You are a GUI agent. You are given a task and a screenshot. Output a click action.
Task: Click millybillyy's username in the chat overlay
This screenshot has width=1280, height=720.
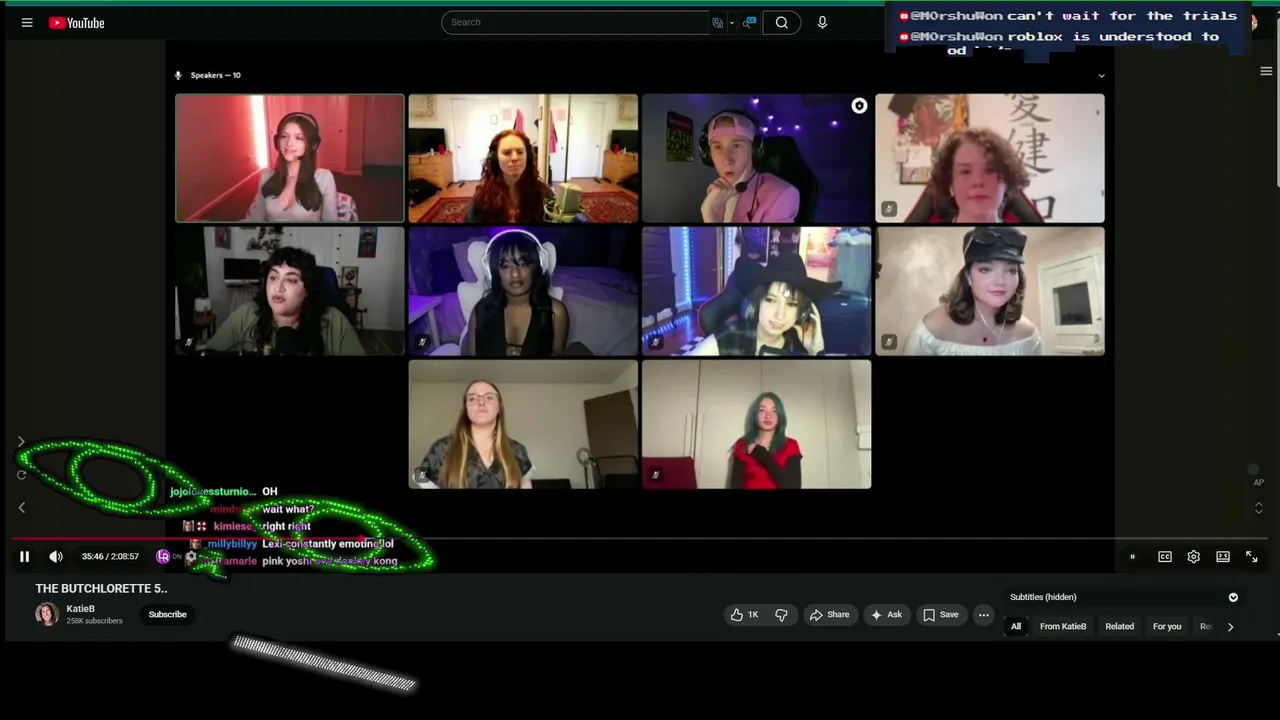232,544
